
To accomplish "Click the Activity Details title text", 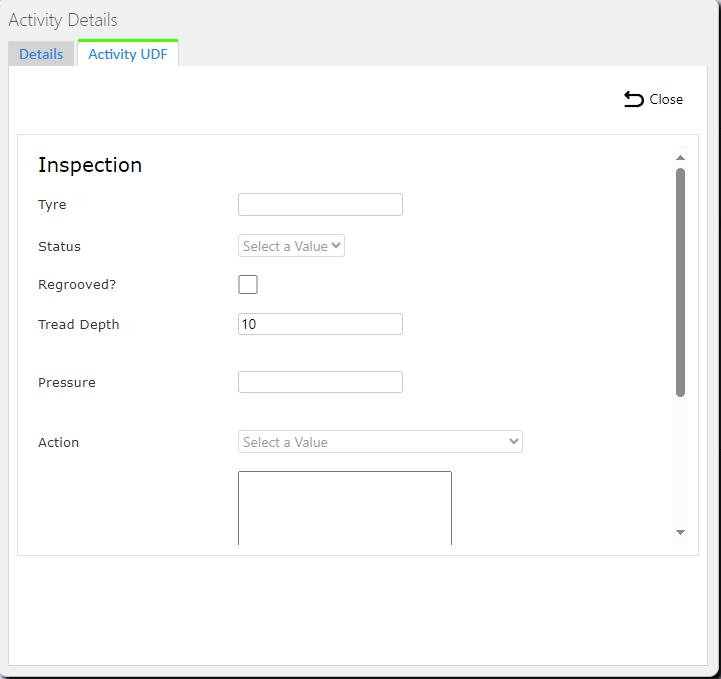I will tap(63, 20).
